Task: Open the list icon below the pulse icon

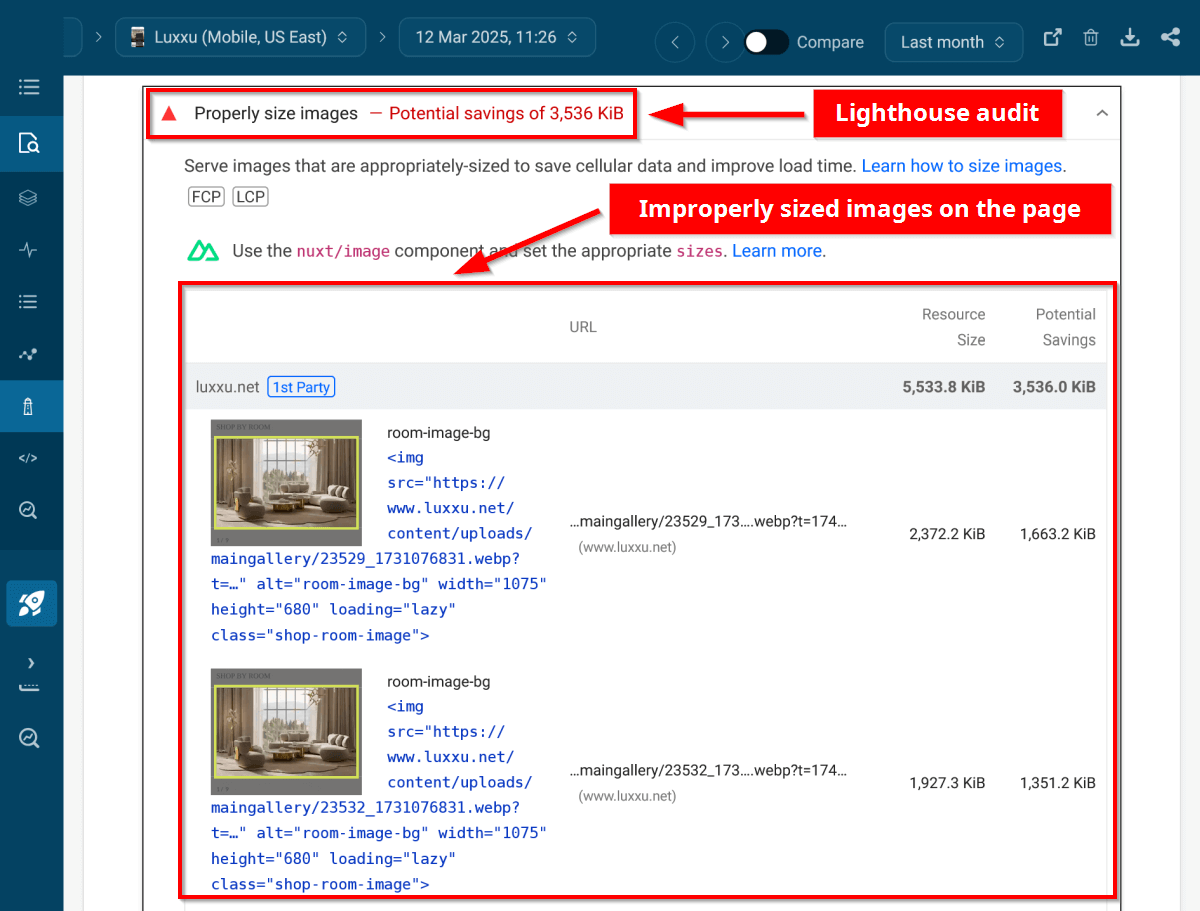Action: coord(29,301)
